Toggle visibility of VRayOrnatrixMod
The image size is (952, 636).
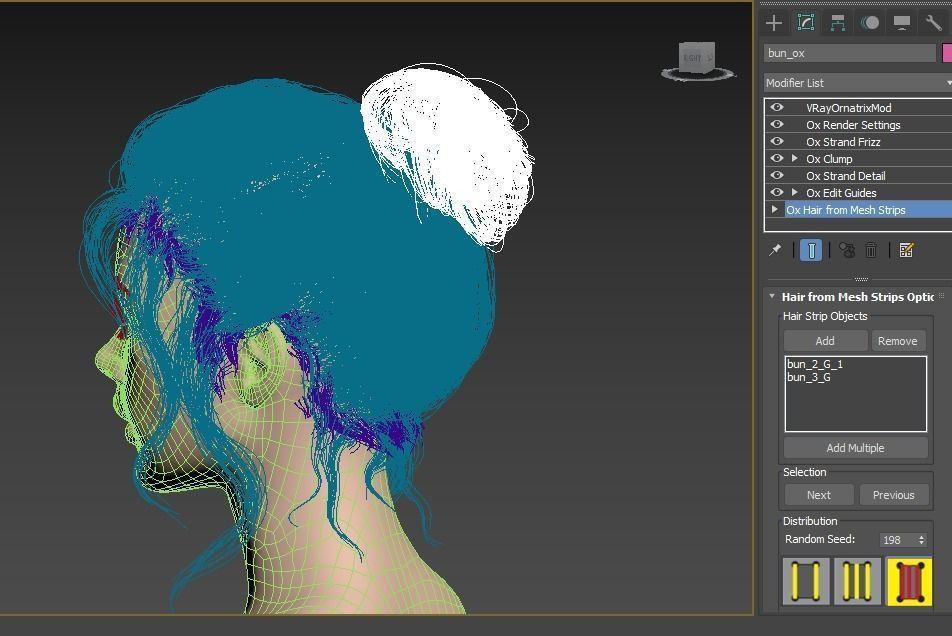click(x=777, y=107)
